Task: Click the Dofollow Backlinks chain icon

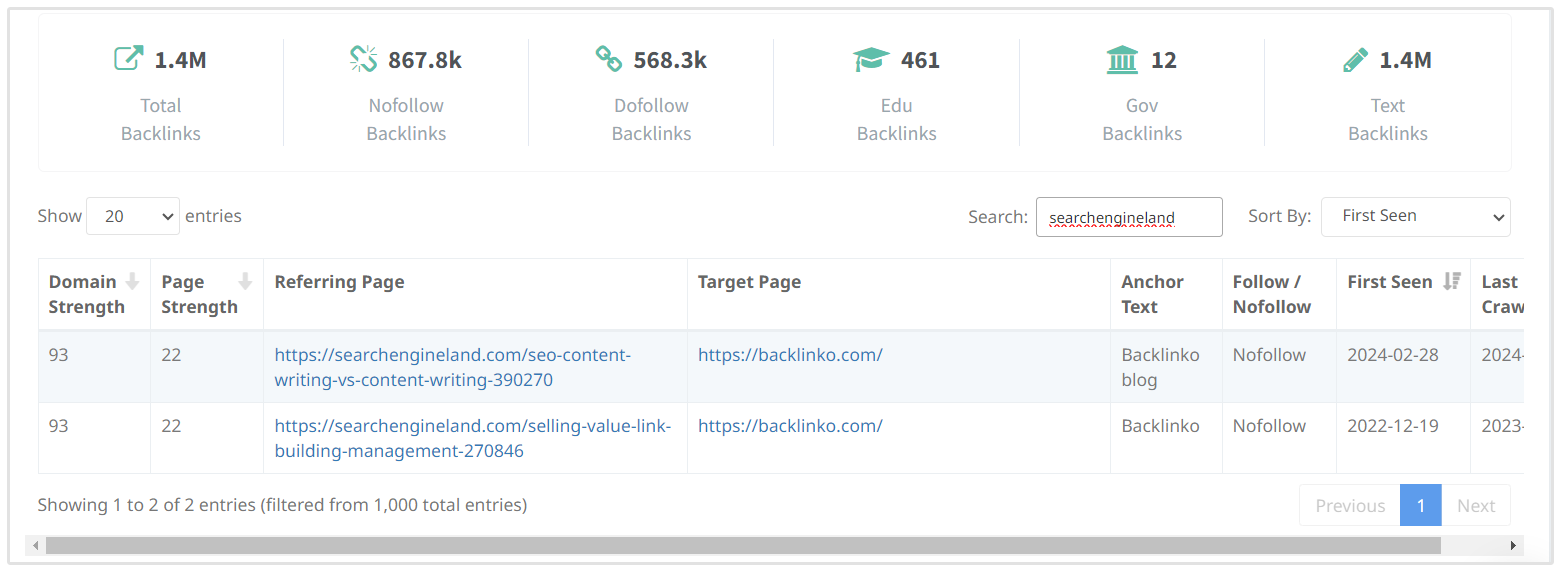Action: tap(609, 59)
